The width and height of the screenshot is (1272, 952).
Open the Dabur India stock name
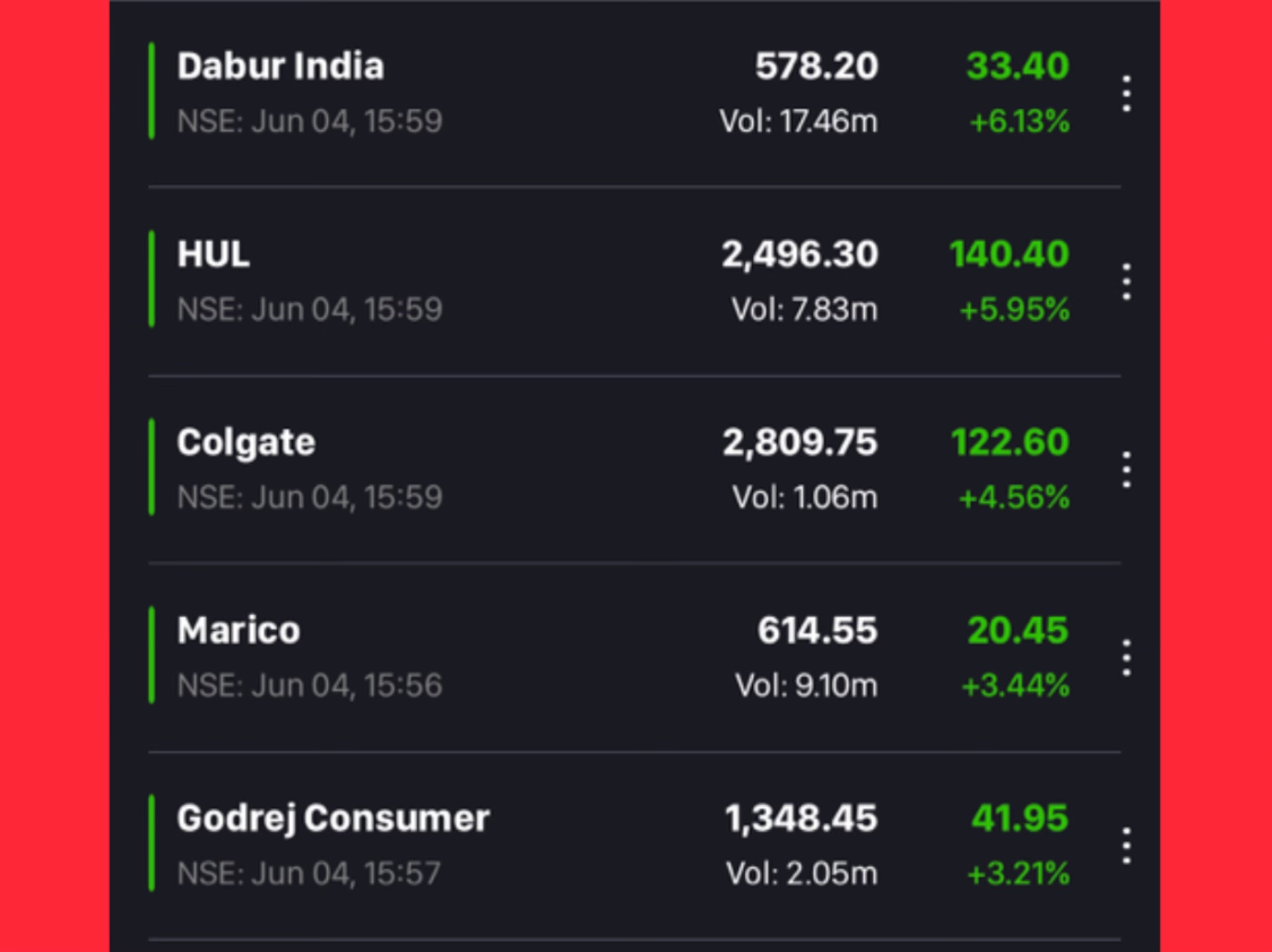[280, 66]
